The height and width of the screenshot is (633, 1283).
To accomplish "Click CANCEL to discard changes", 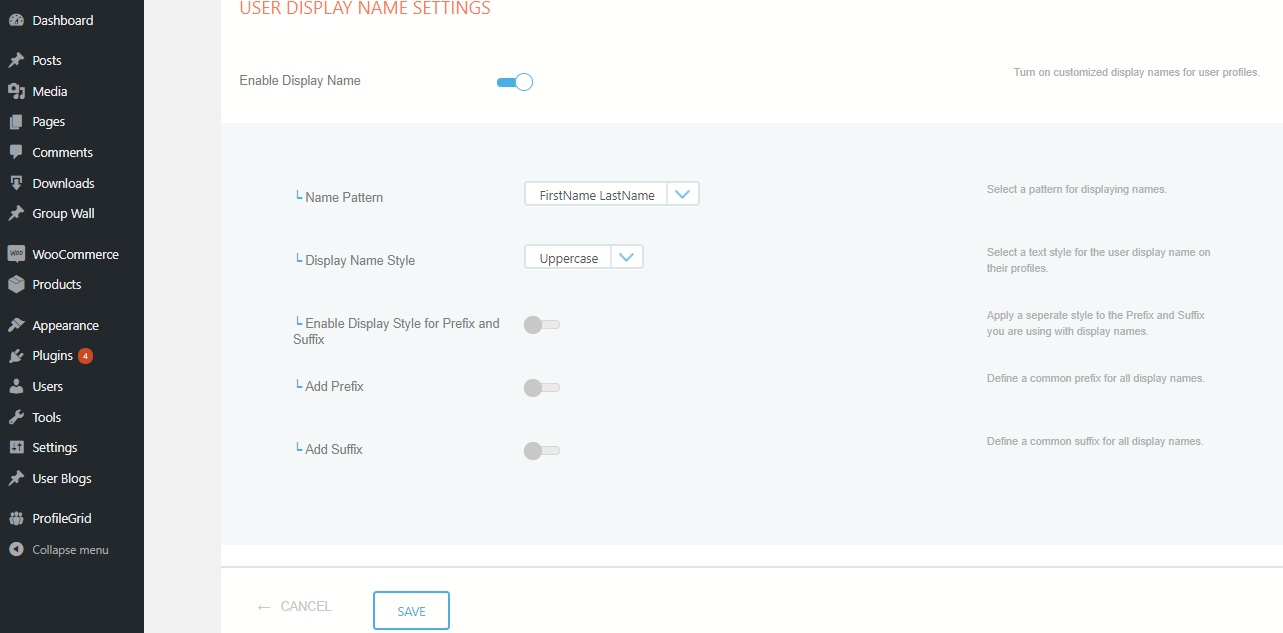I will [x=294, y=606].
